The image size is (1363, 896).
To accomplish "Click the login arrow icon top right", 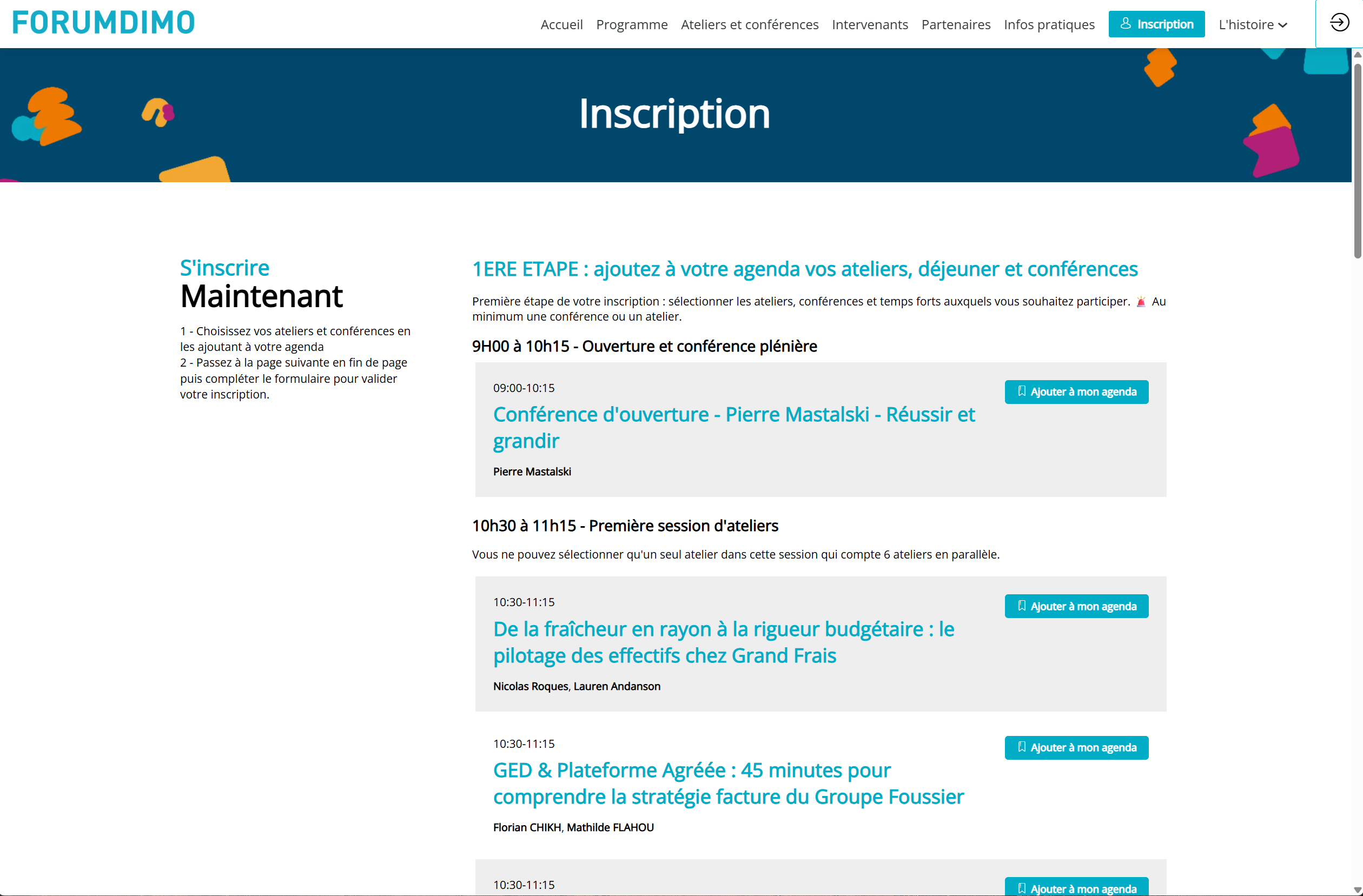I will click(x=1339, y=23).
